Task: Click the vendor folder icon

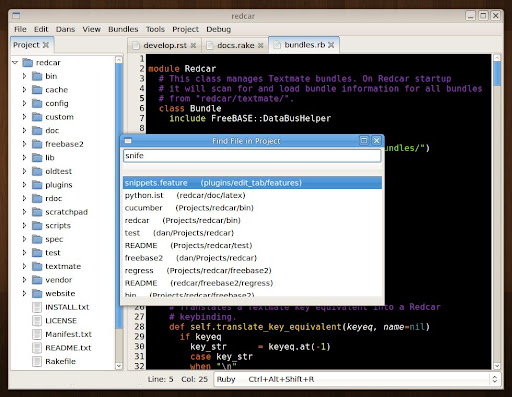Action: point(37,280)
